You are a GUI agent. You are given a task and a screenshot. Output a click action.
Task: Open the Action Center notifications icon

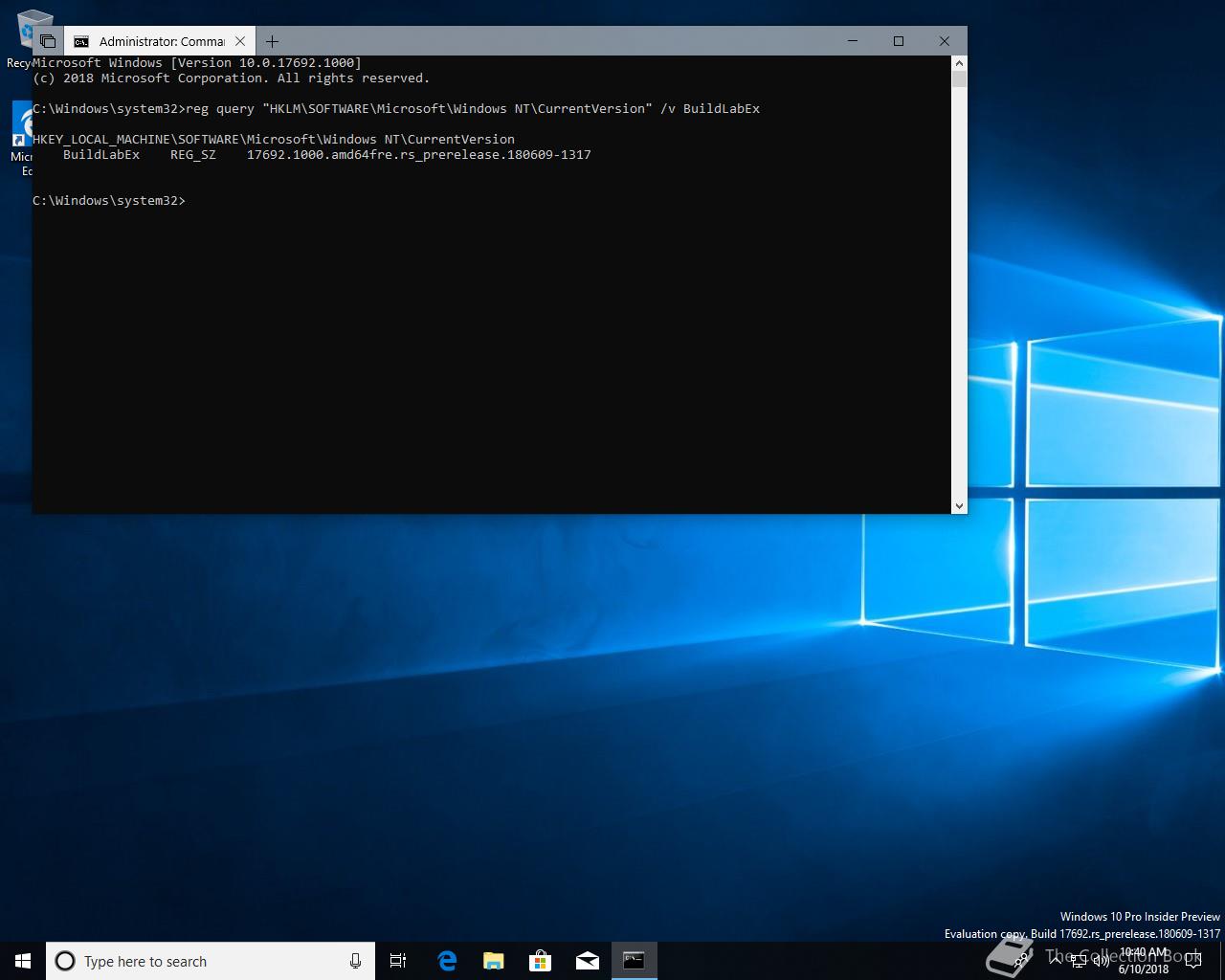[x=1192, y=961]
